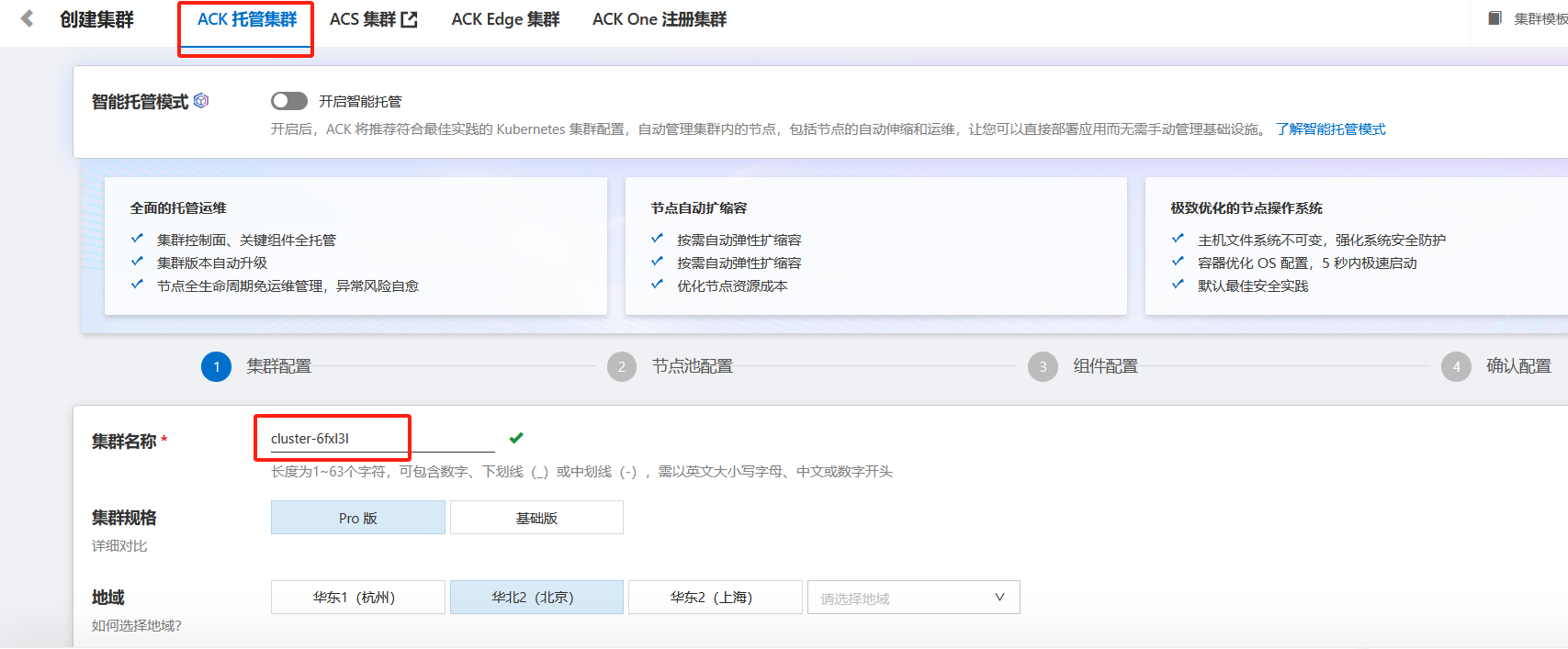Viewport: 1568px width, 649px height.
Task: Click the 集群版本自动升级 list item
Action: [212, 263]
